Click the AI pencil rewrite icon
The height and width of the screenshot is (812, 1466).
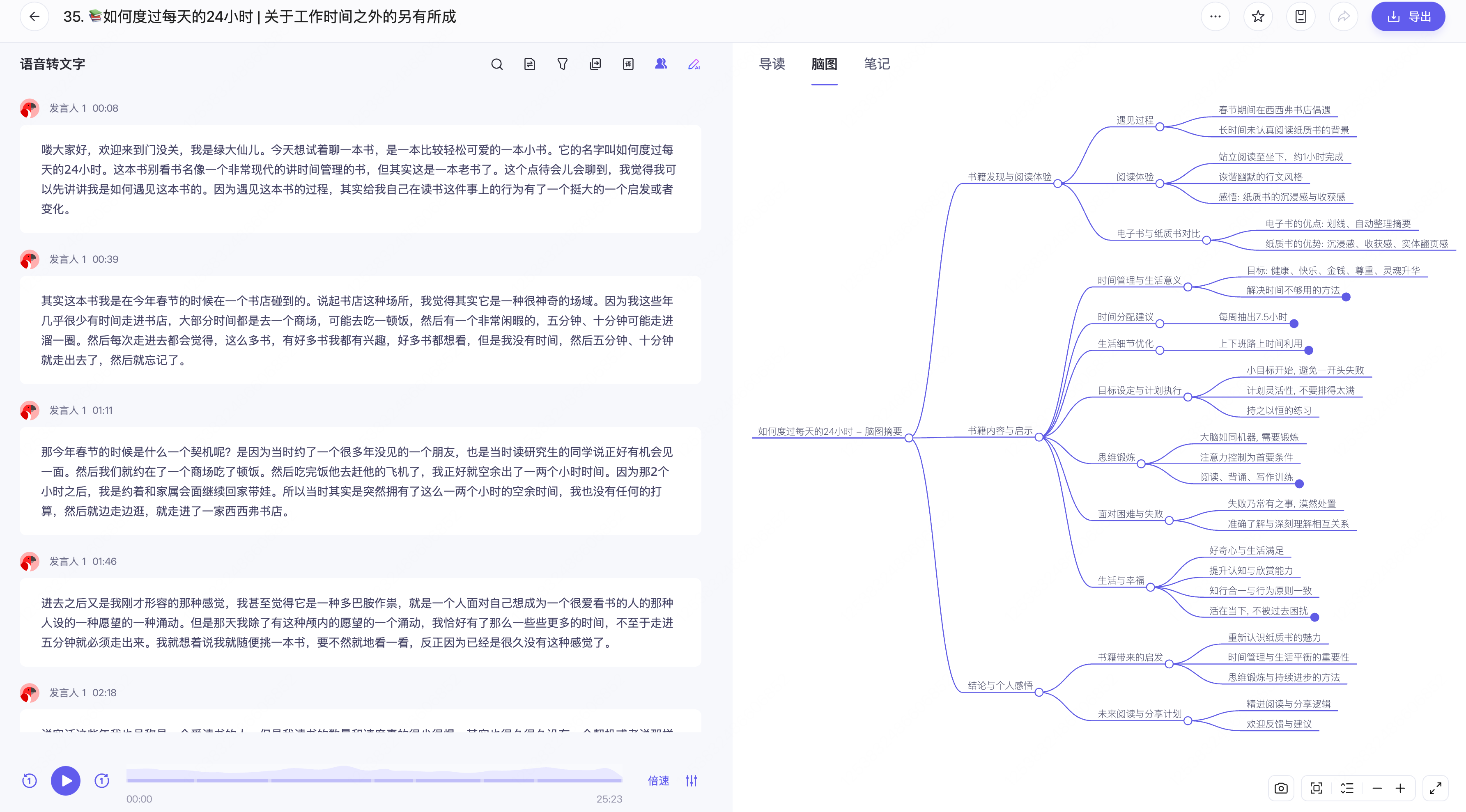click(x=693, y=64)
